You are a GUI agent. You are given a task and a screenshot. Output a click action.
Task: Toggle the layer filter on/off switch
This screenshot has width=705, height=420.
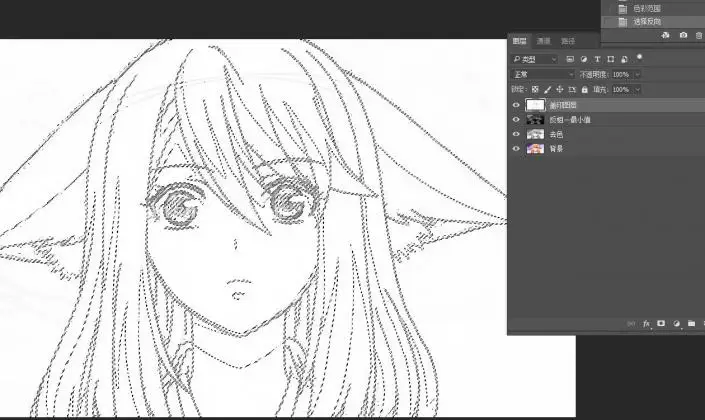(x=639, y=58)
